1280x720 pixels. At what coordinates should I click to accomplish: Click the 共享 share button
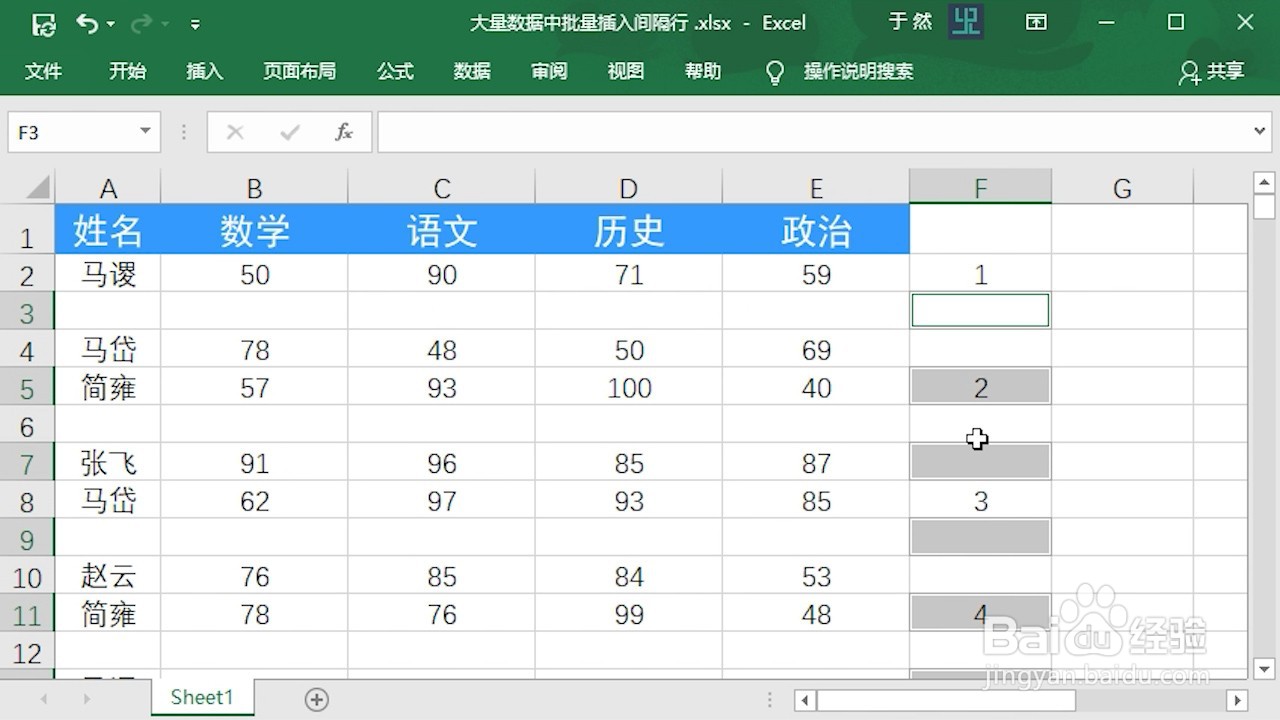pos(1212,71)
